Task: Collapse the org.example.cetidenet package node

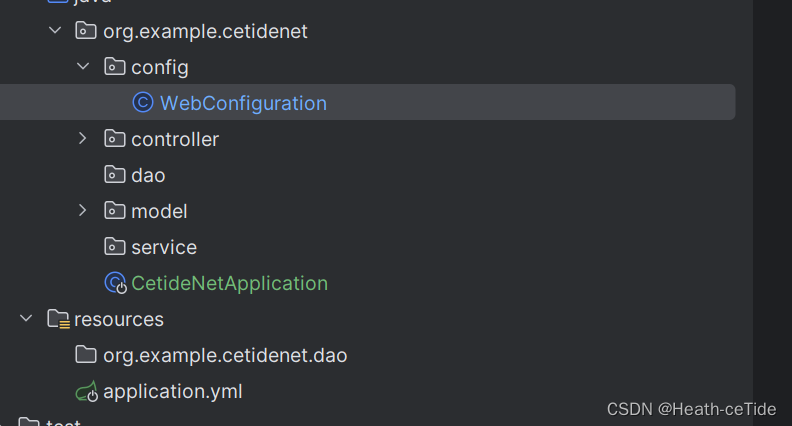Action: click(x=55, y=30)
